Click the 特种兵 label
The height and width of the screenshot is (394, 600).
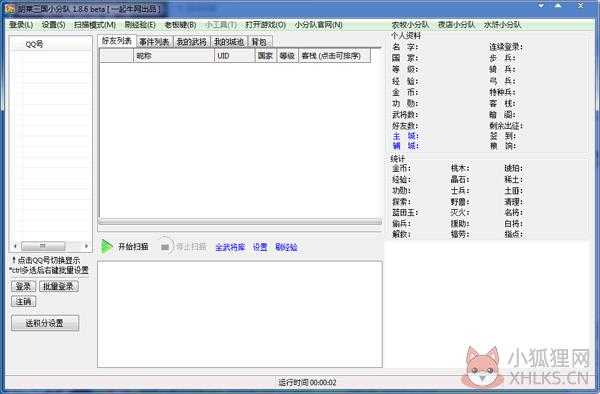coord(502,93)
